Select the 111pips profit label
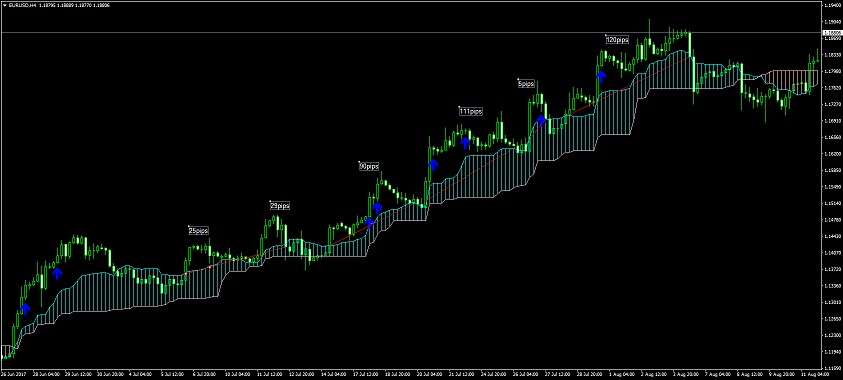 pyautogui.click(x=471, y=111)
